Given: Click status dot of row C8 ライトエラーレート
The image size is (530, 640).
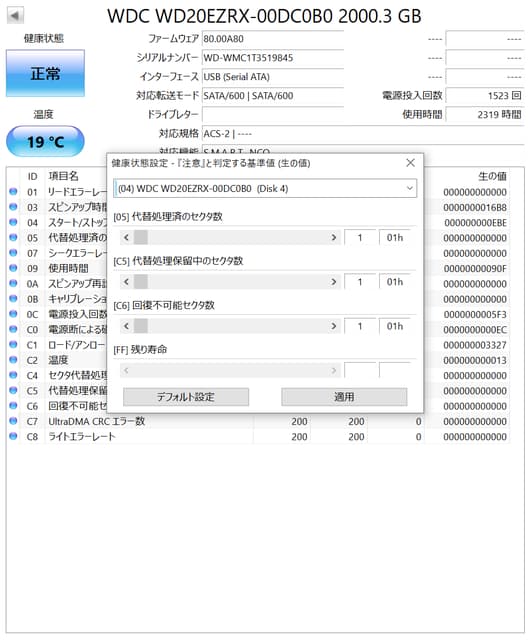Looking at the screenshot, I should point(13,436).
